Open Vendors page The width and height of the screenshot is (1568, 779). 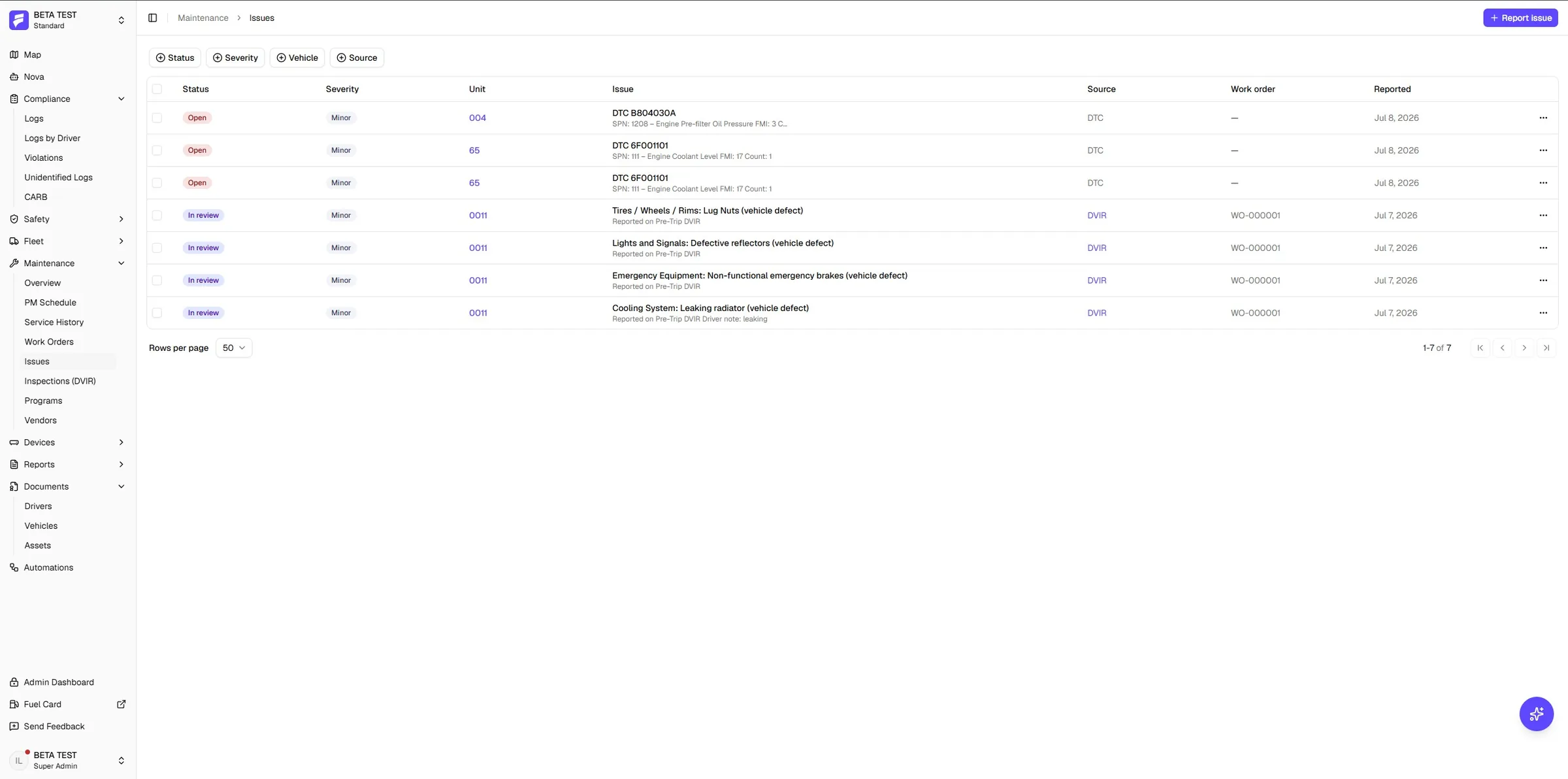click(x=41, y=420)
